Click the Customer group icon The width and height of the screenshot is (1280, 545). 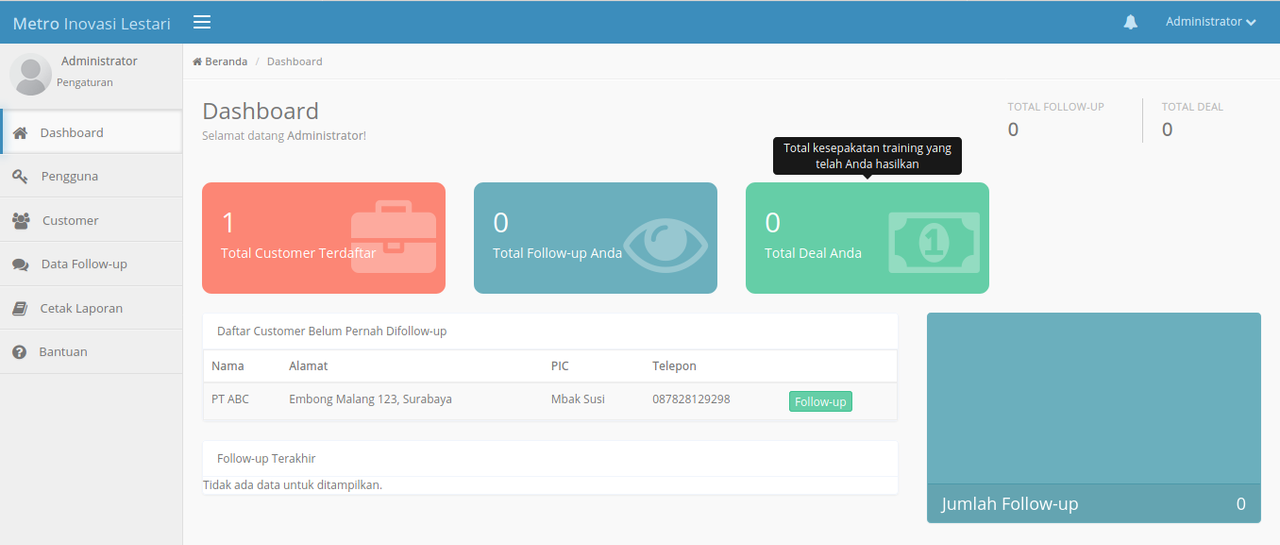(x=21, y=220)
